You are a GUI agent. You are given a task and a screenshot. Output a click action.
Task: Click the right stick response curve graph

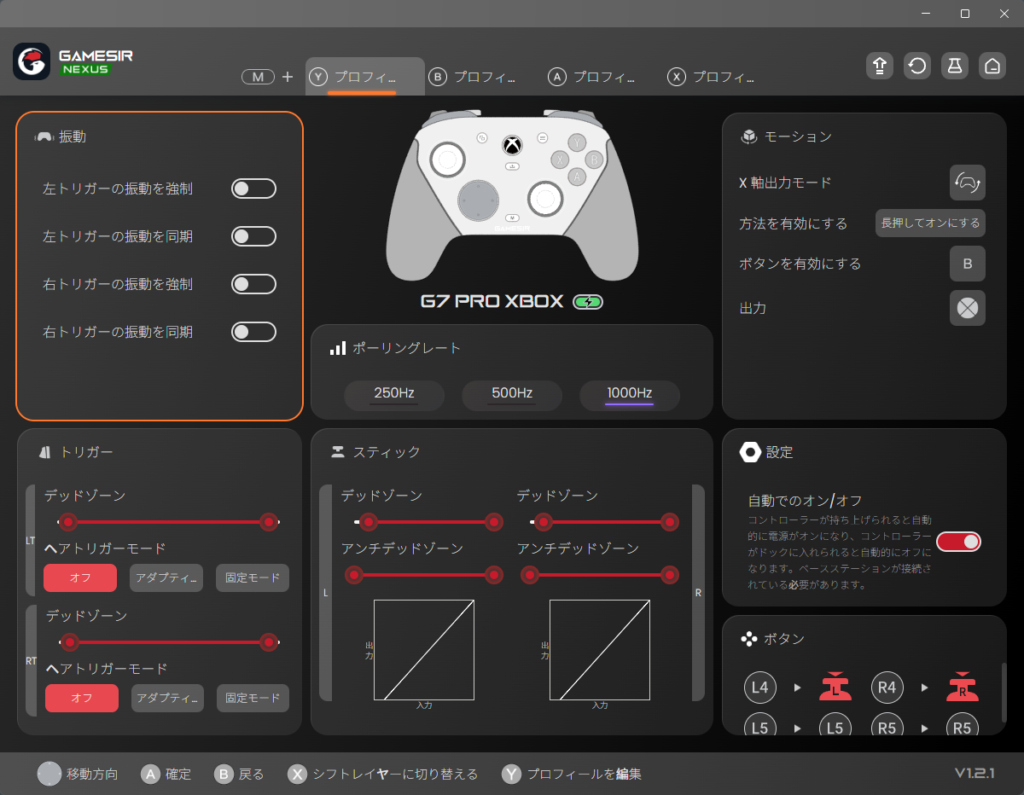[600, 650]
